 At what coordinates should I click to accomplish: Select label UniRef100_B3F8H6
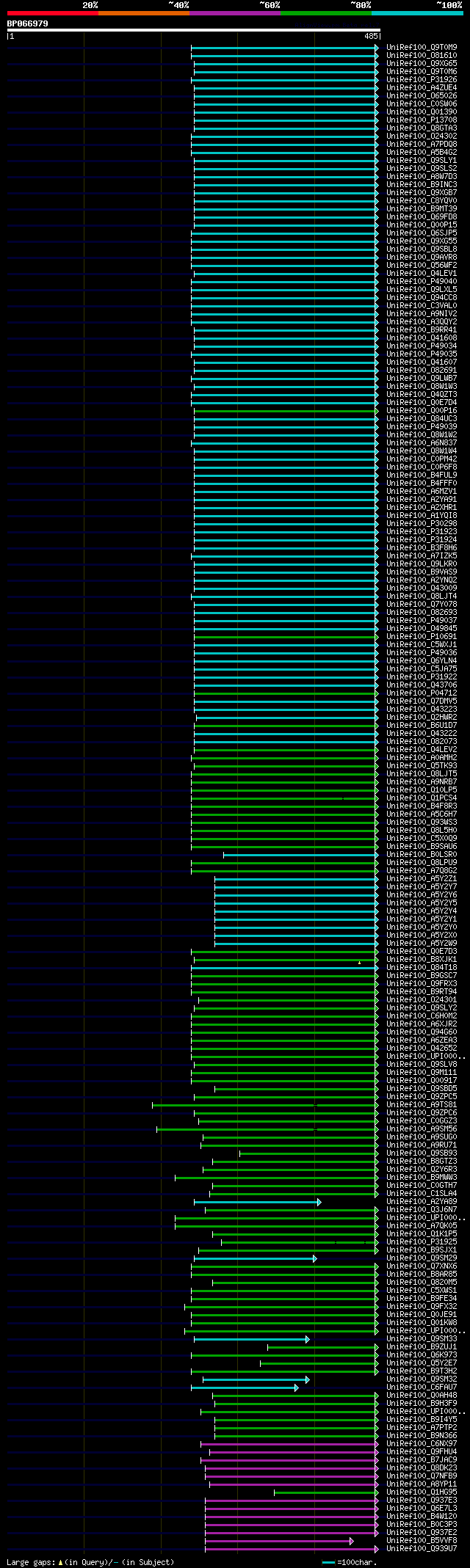[x=422, y=547]
